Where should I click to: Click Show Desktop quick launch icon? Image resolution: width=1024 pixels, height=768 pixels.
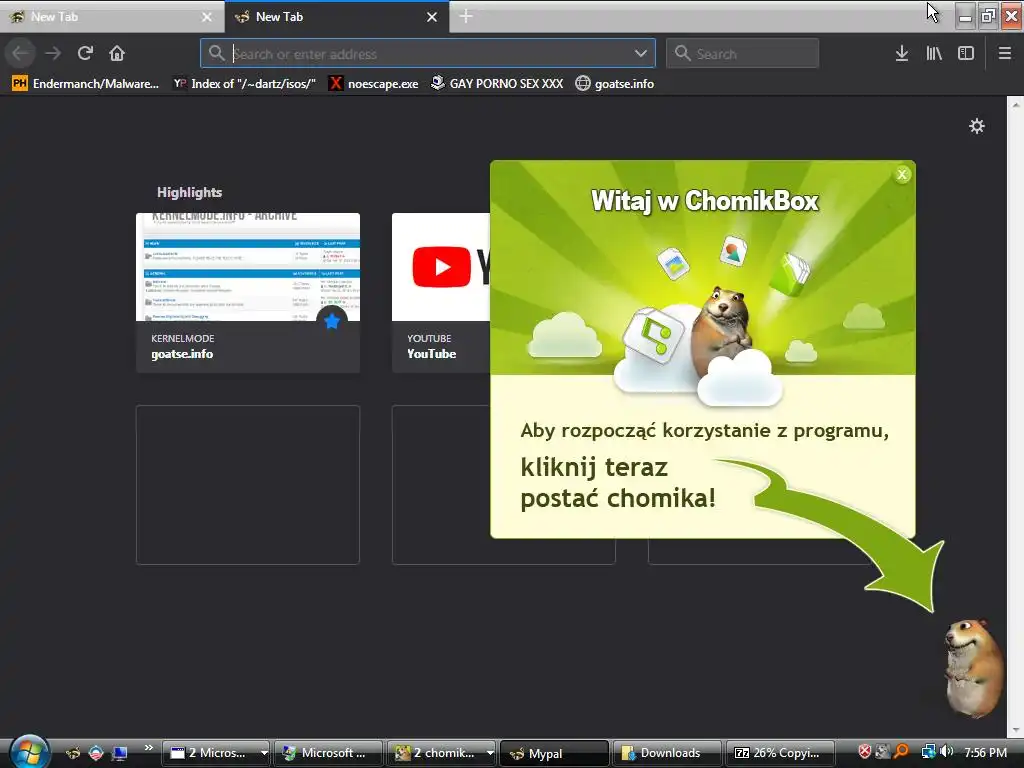[120, 753]
